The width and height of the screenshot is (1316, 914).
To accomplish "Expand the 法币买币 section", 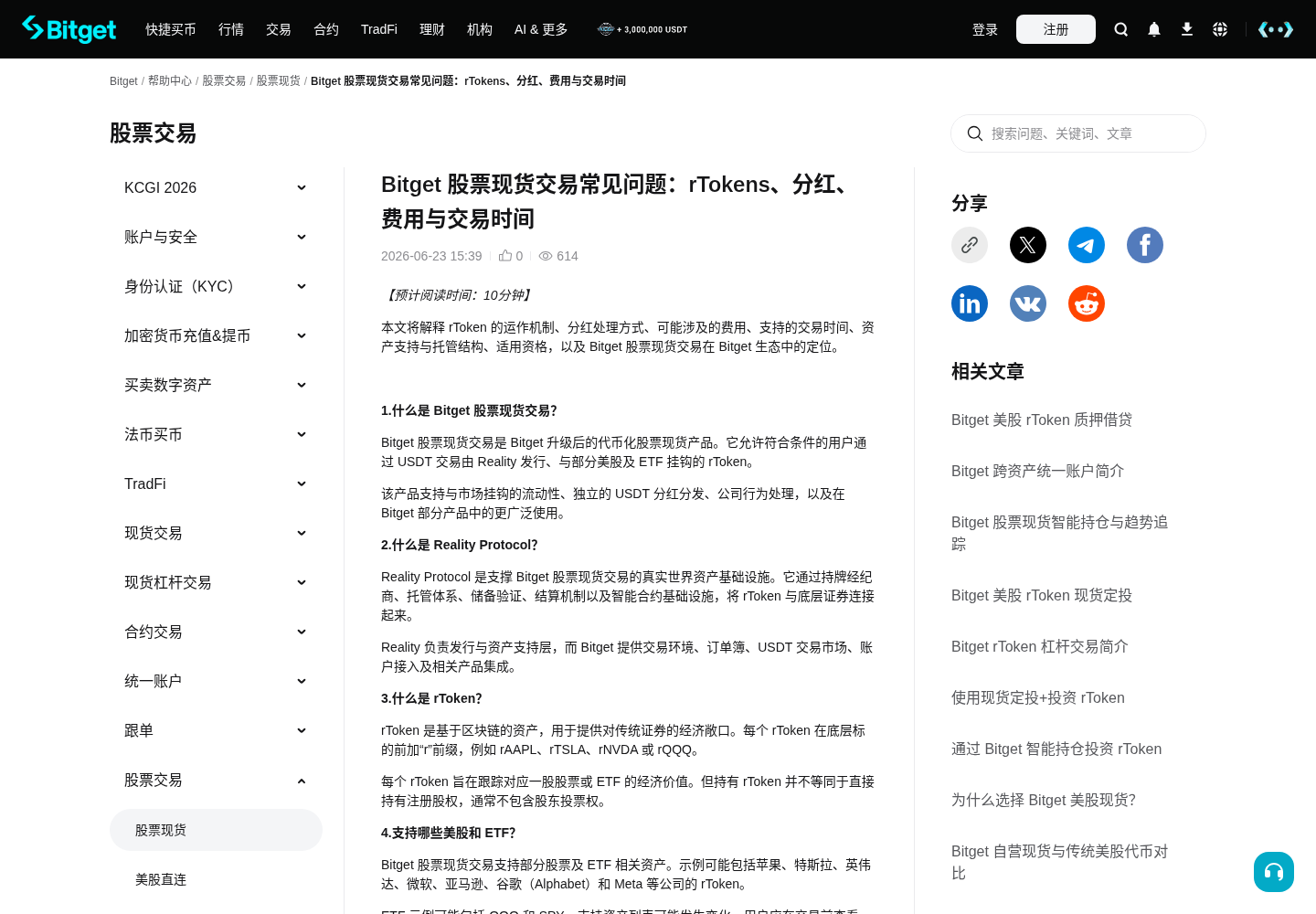I will 216,434.
